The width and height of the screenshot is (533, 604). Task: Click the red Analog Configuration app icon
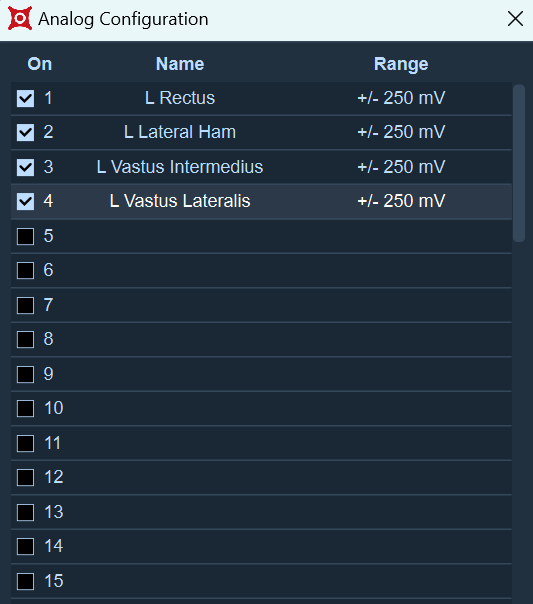click(x=20, y=18)
